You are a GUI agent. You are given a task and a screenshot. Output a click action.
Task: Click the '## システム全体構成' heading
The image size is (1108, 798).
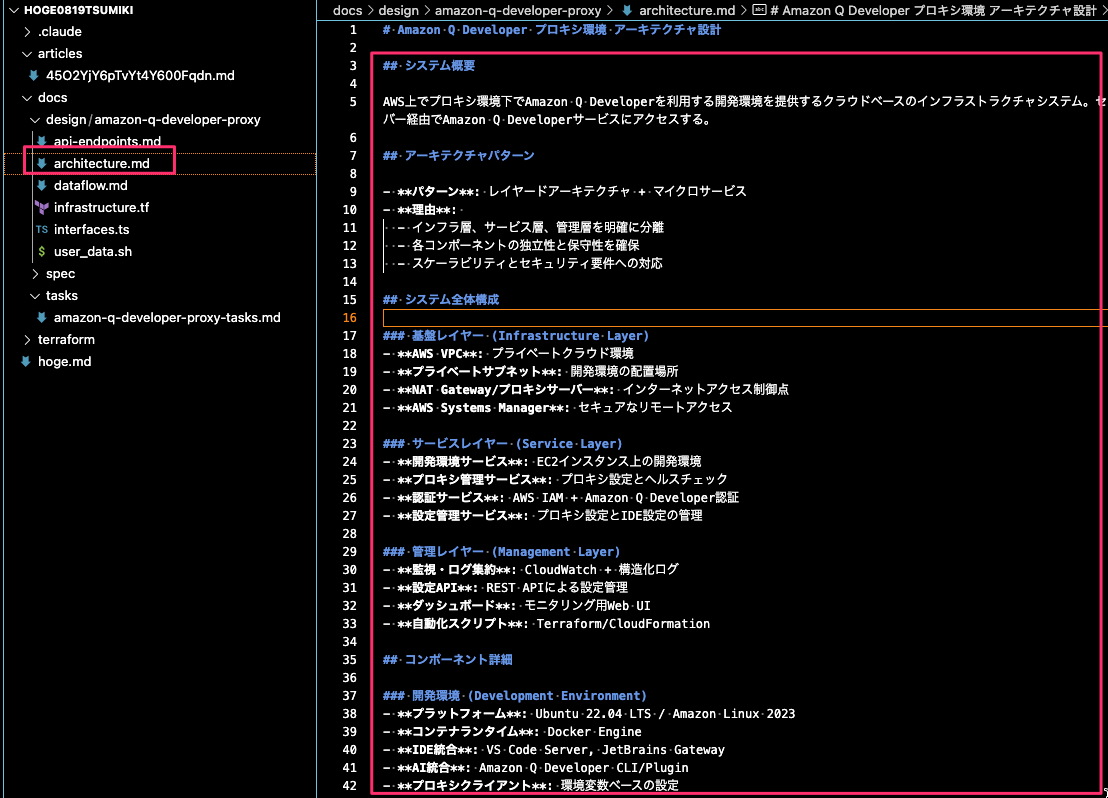click(x=441, y=300)
